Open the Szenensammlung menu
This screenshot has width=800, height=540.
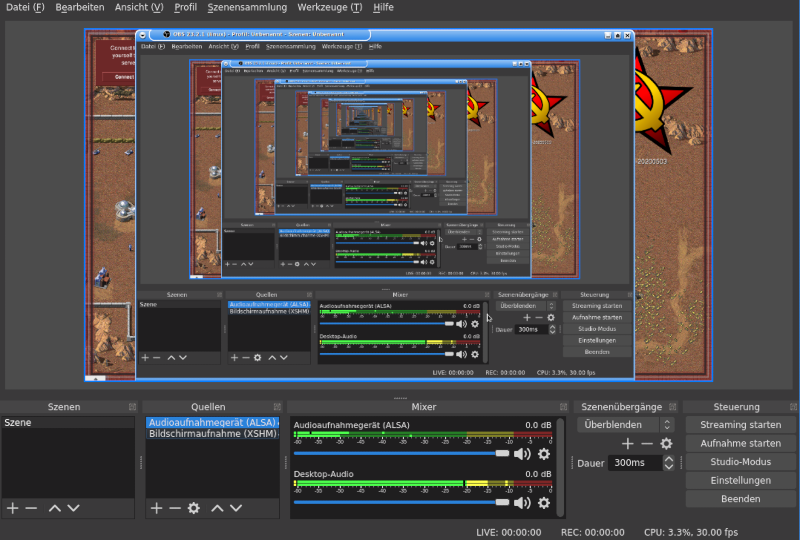[247, 7]
